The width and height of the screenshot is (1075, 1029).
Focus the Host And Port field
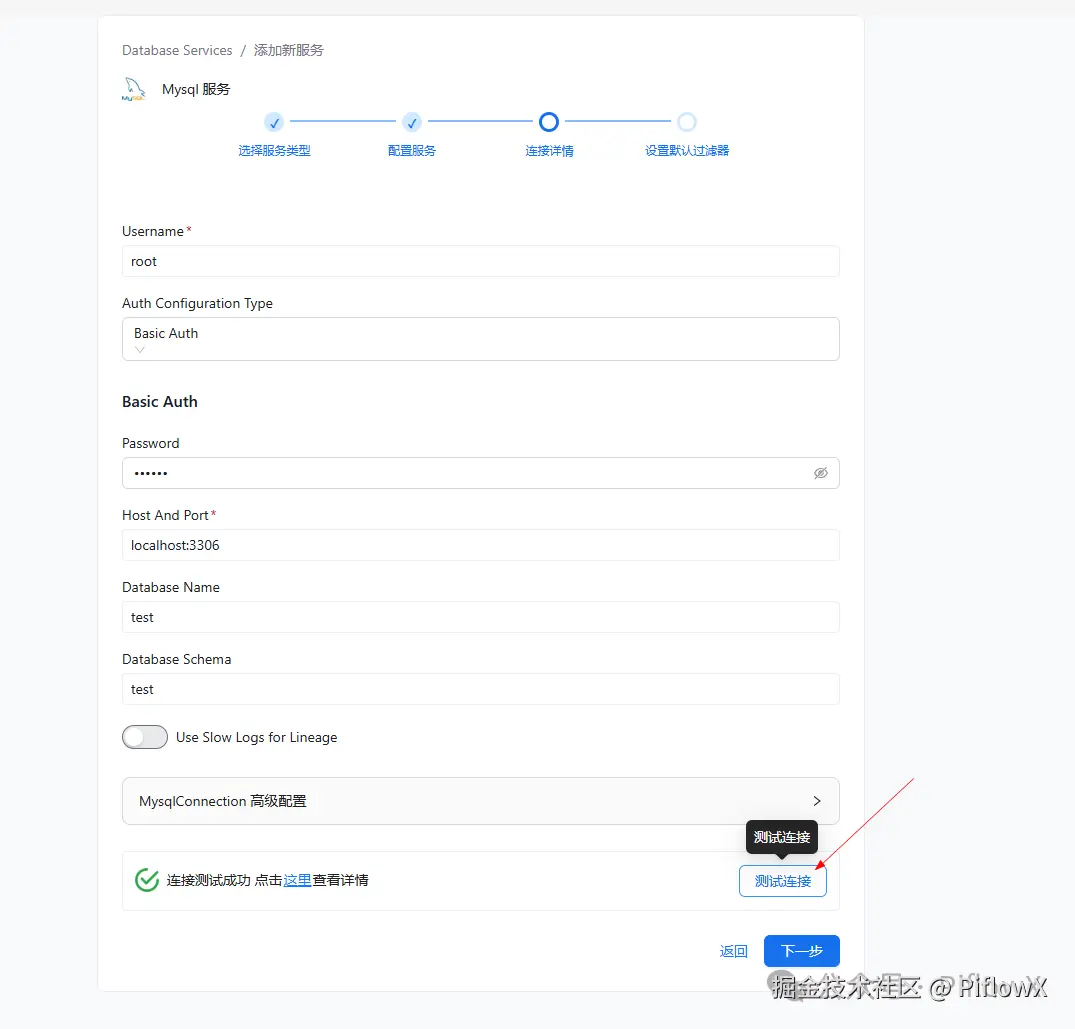[481, 545]
